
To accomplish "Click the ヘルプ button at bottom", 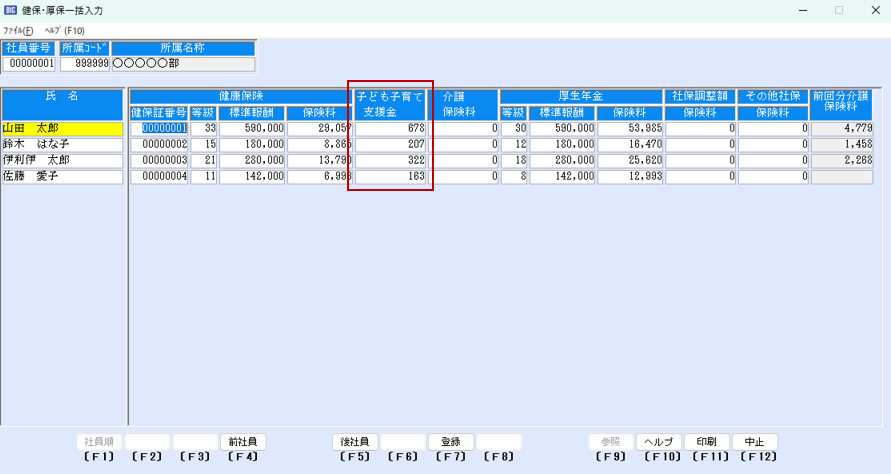I will pos(659,442).
